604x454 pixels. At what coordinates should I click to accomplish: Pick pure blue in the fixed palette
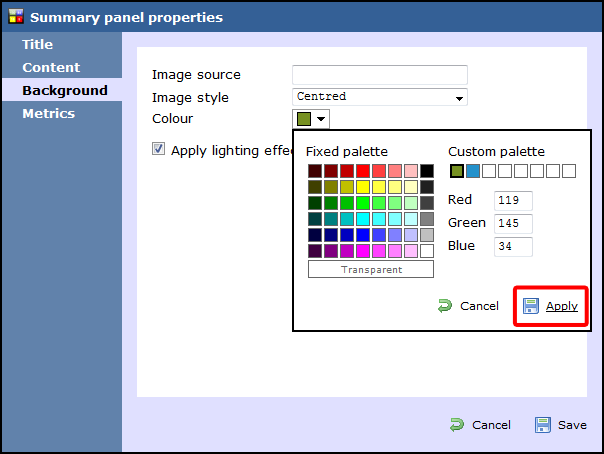point(363,235)
